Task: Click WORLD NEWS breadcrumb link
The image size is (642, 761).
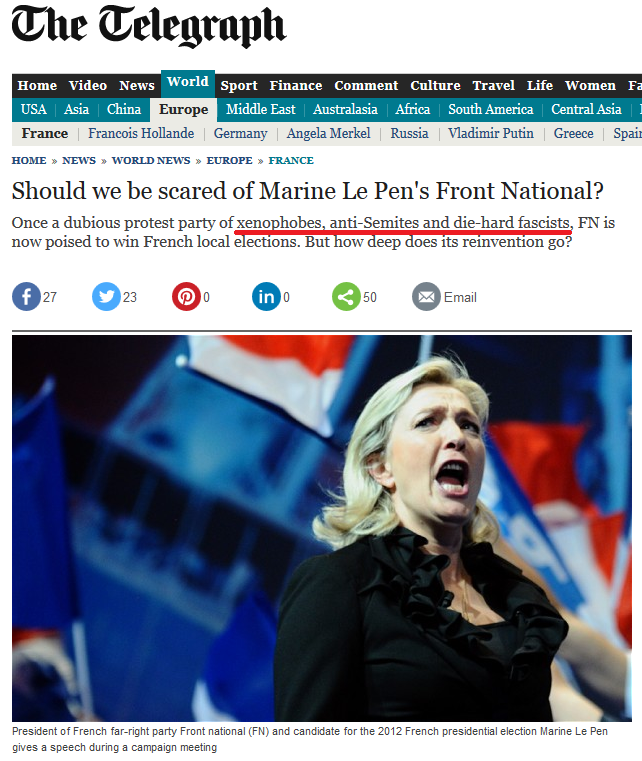Action: pos(151,161)
